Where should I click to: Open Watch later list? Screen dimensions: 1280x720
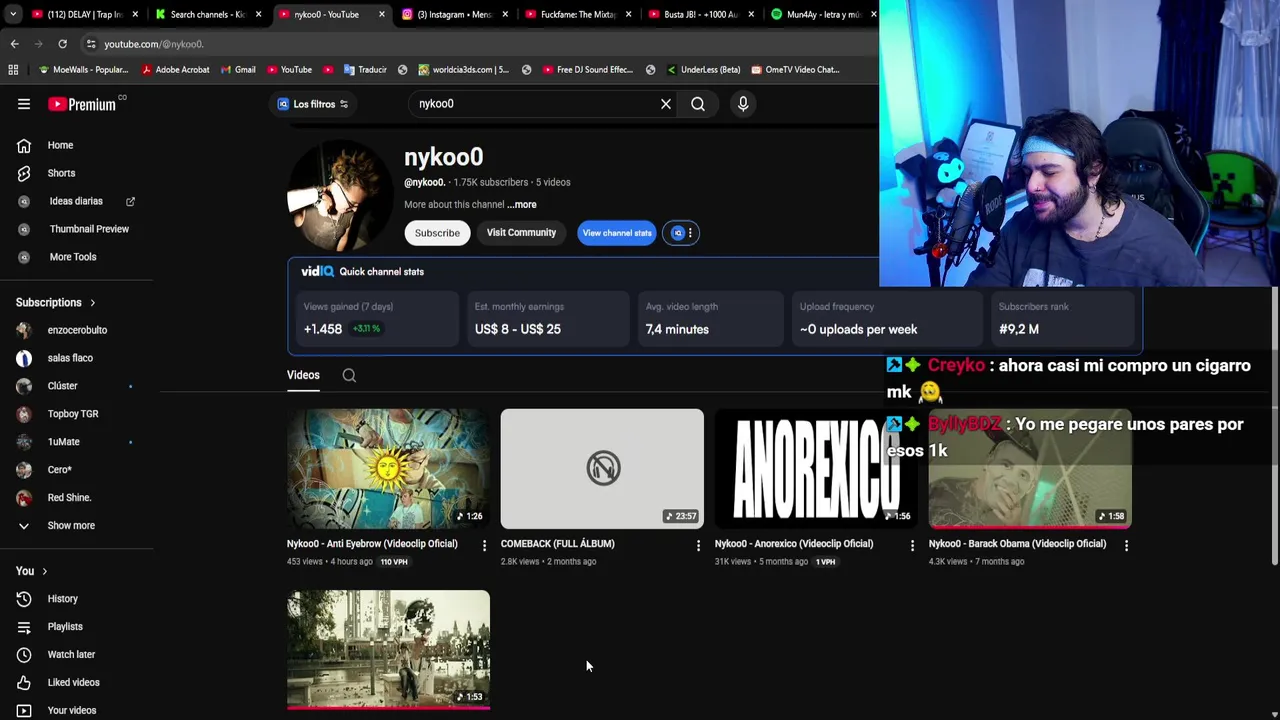(x=71, y=655)
